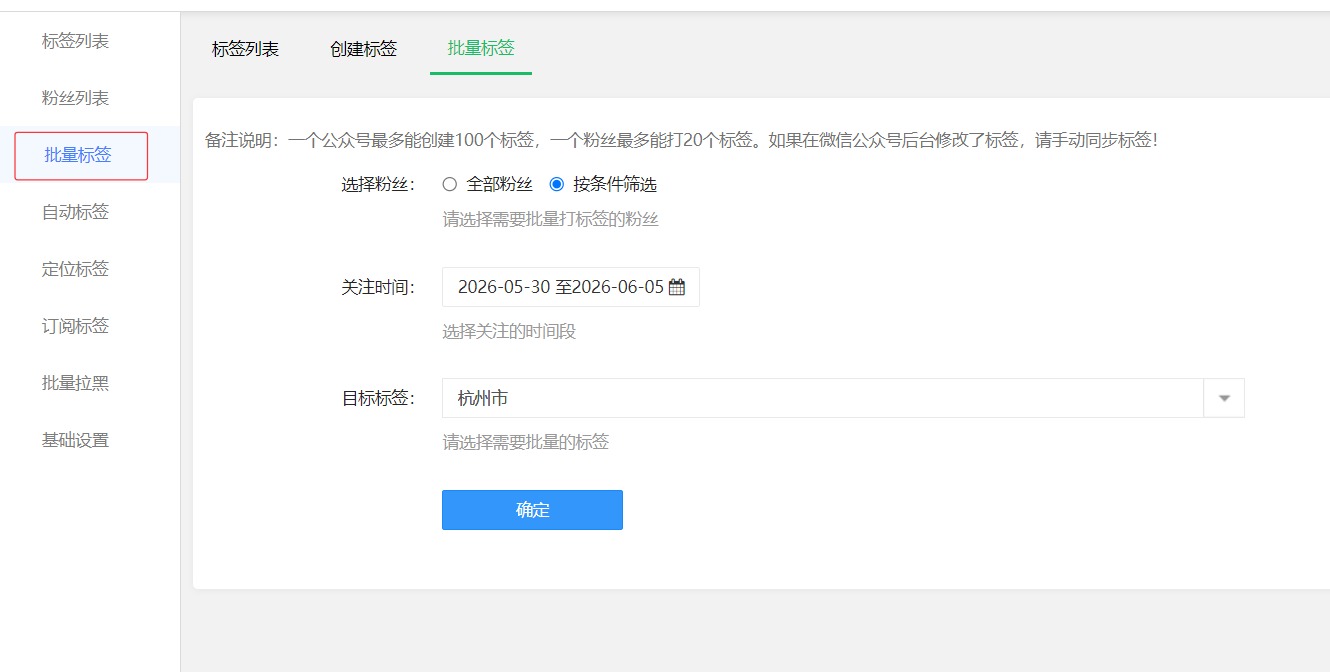The height and width of the screenshot is (672, 1330).
Task: Click the 选择粉丝 field label
Action: coord(378,185)
